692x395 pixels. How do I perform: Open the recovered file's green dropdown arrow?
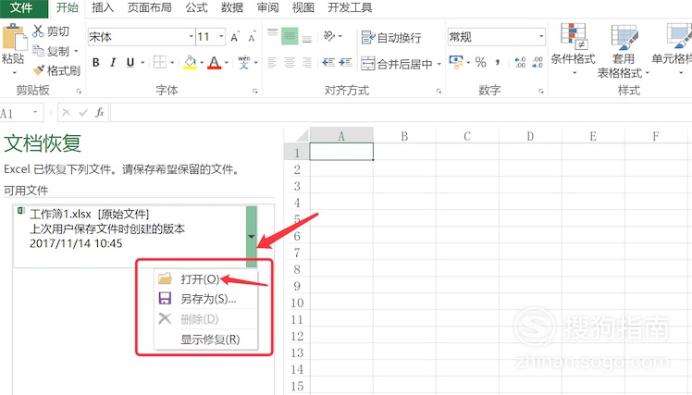251,237
